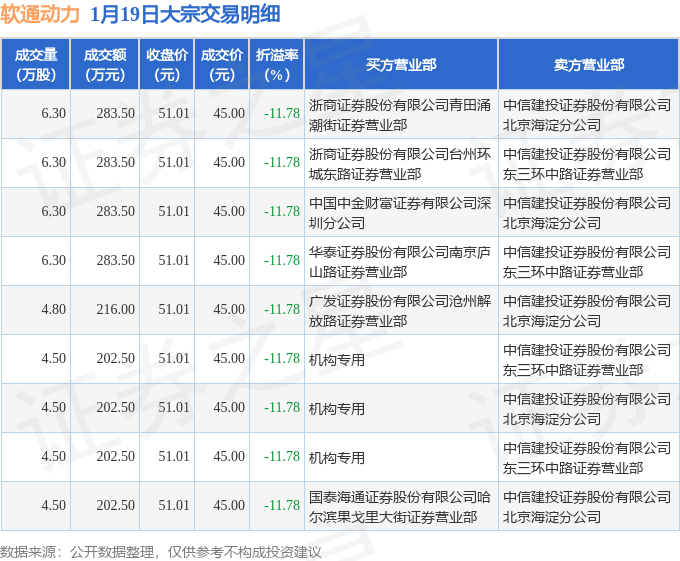Click seller 北京海淀分公司 in the 国泰海通 row
The height and width of the screenshot is (561, 680).
587,507
